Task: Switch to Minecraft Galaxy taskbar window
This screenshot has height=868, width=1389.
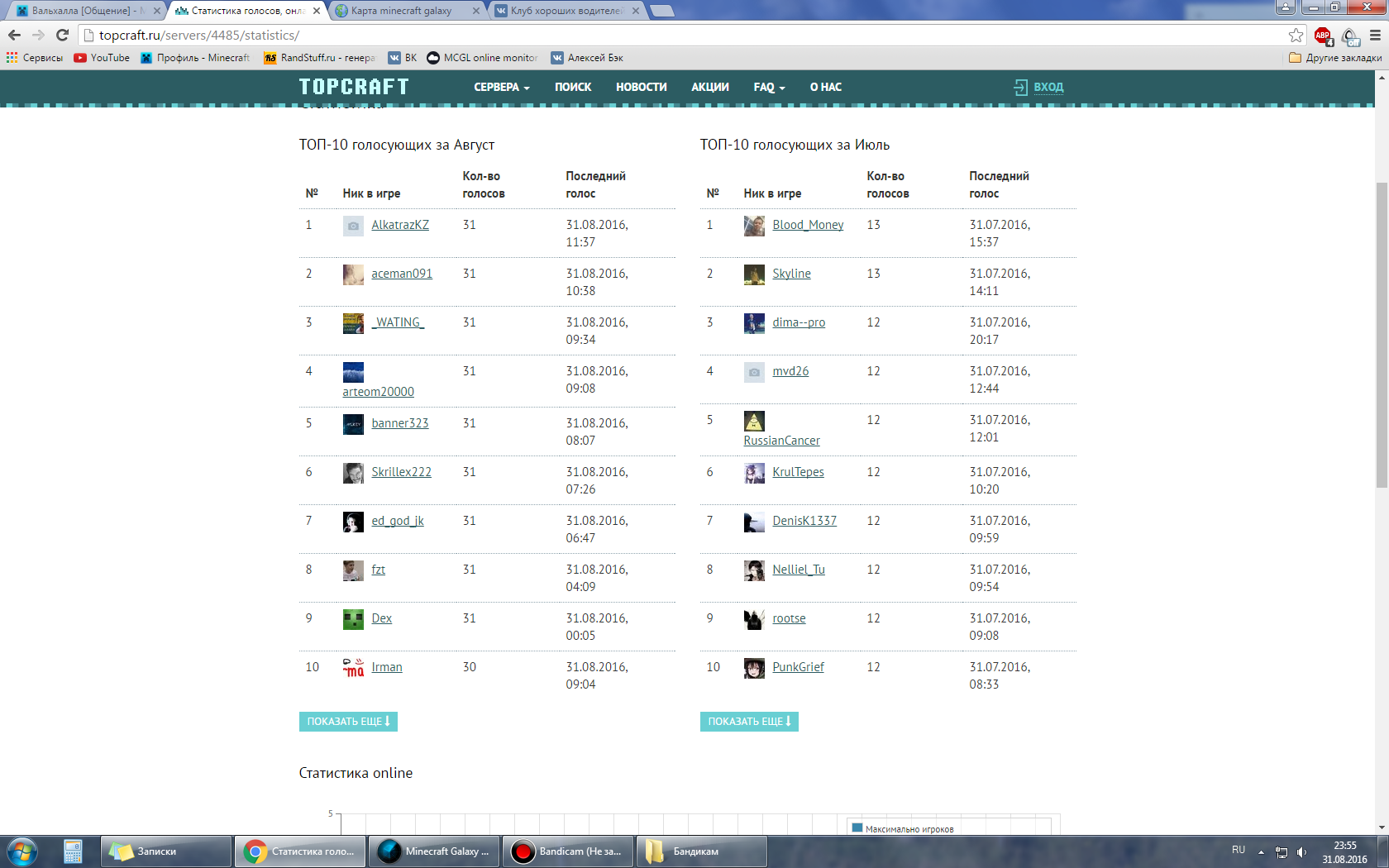Action: tap(433, 851)
